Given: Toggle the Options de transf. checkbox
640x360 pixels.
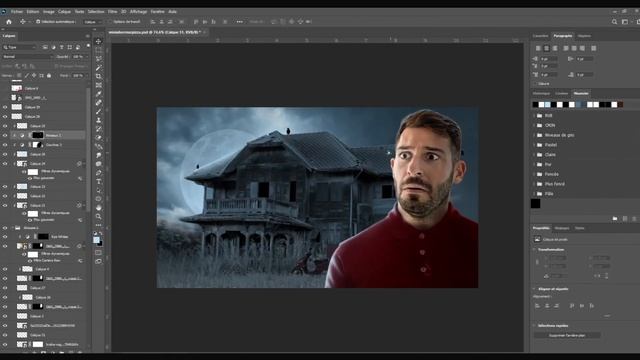Looking at the screenshot, I should (109, 22).
